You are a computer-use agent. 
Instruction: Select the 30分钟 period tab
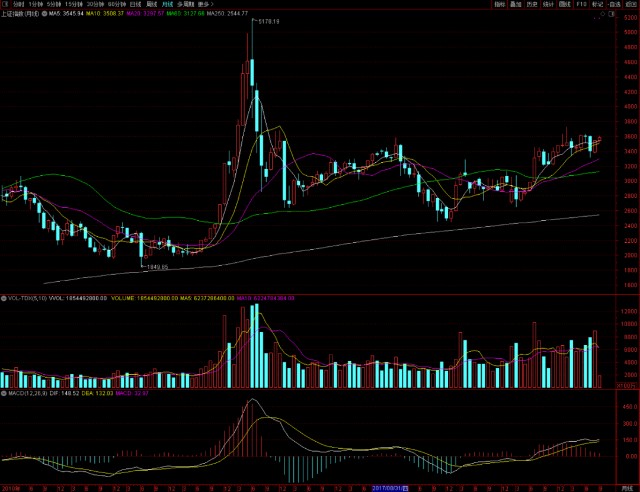(x=95, y=4)
